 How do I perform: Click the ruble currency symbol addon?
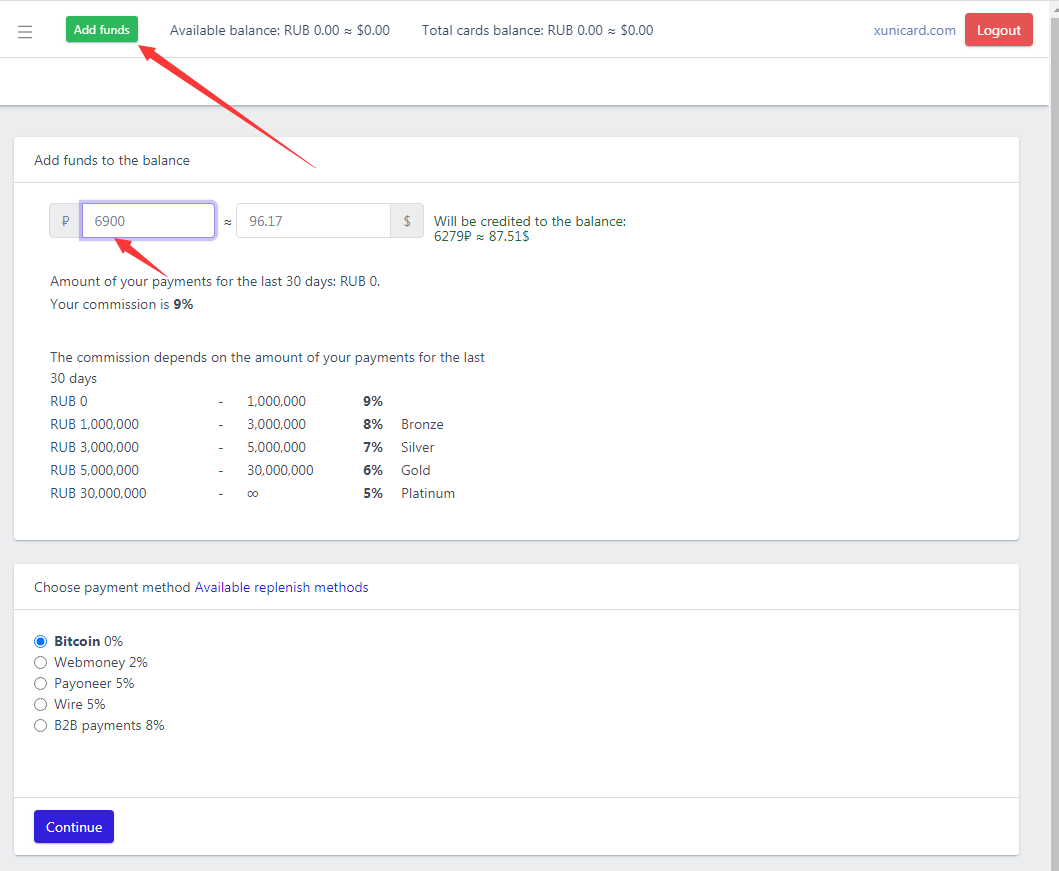pyautogui.click(x=65, y=221)
